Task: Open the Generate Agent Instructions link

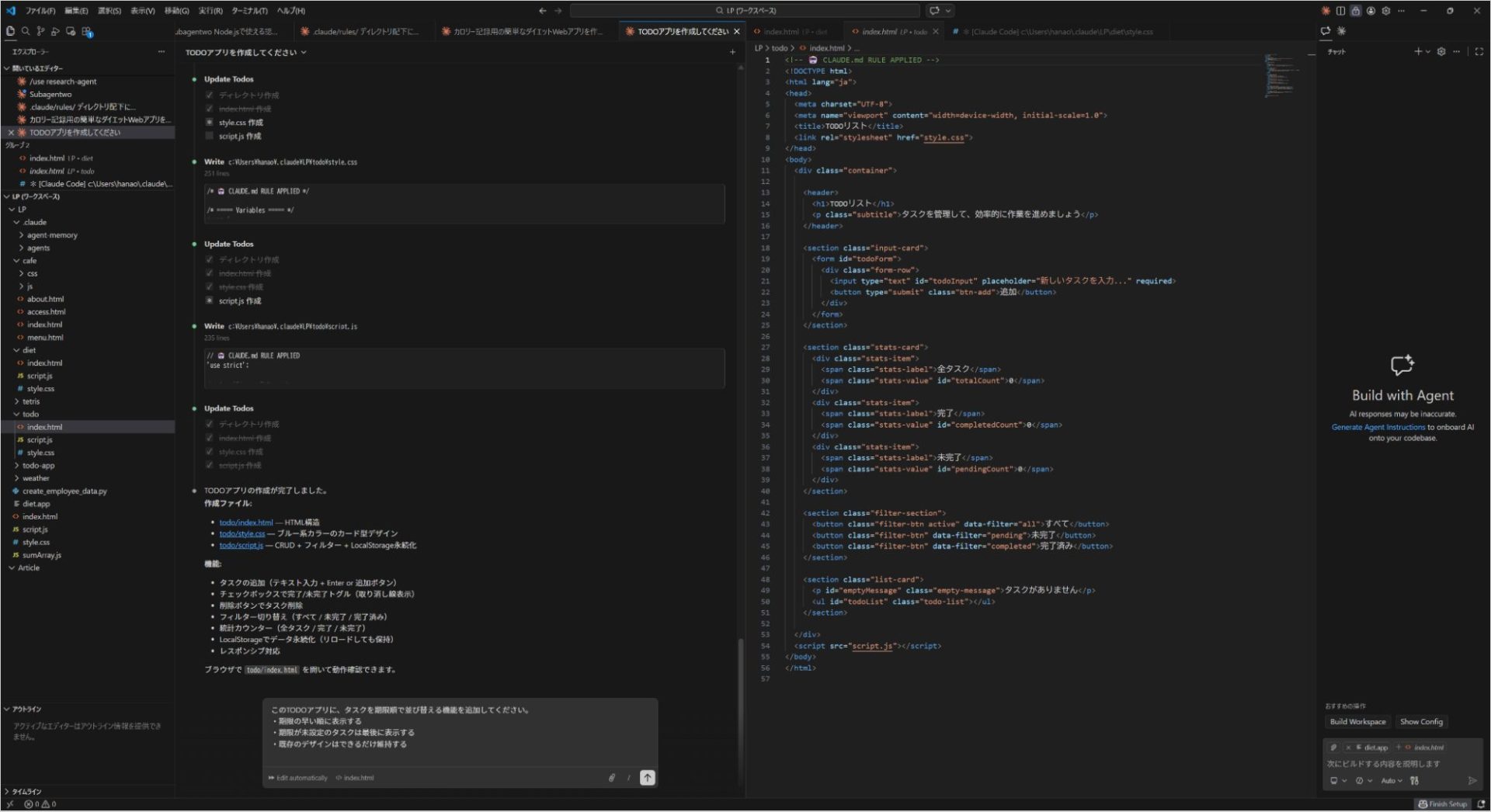Action: [x=1377, y=427]
